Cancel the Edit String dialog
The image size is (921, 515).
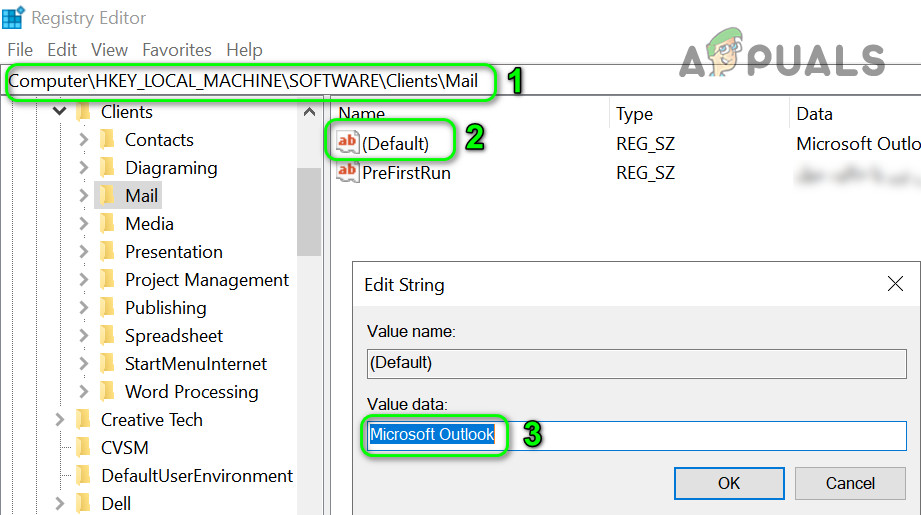point(850,483)
